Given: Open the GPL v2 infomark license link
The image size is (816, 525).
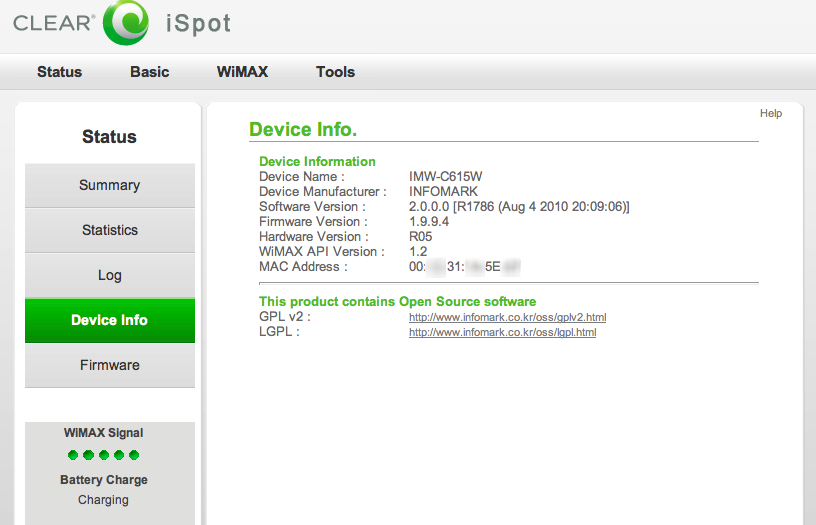Looking at the screenshot, I should point(507,317).
